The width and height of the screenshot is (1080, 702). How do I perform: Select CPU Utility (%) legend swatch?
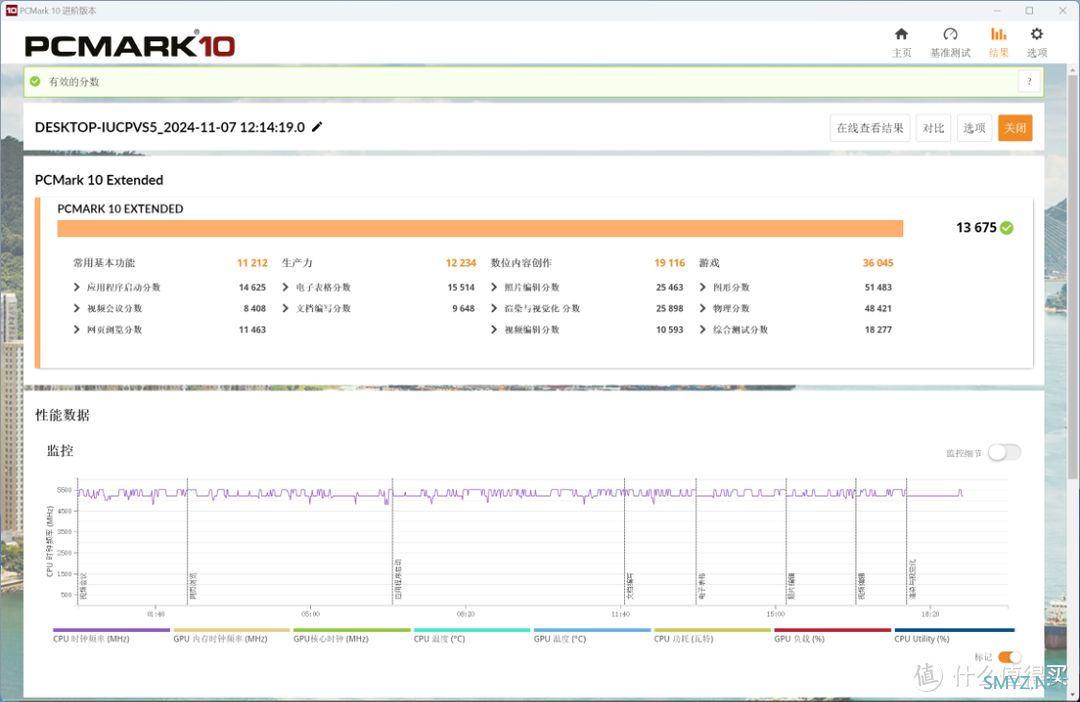(x=954, y=630)
